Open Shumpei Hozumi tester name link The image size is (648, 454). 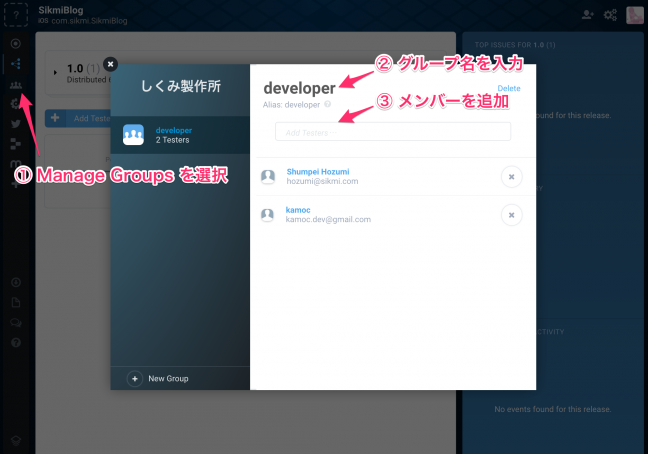318,171
